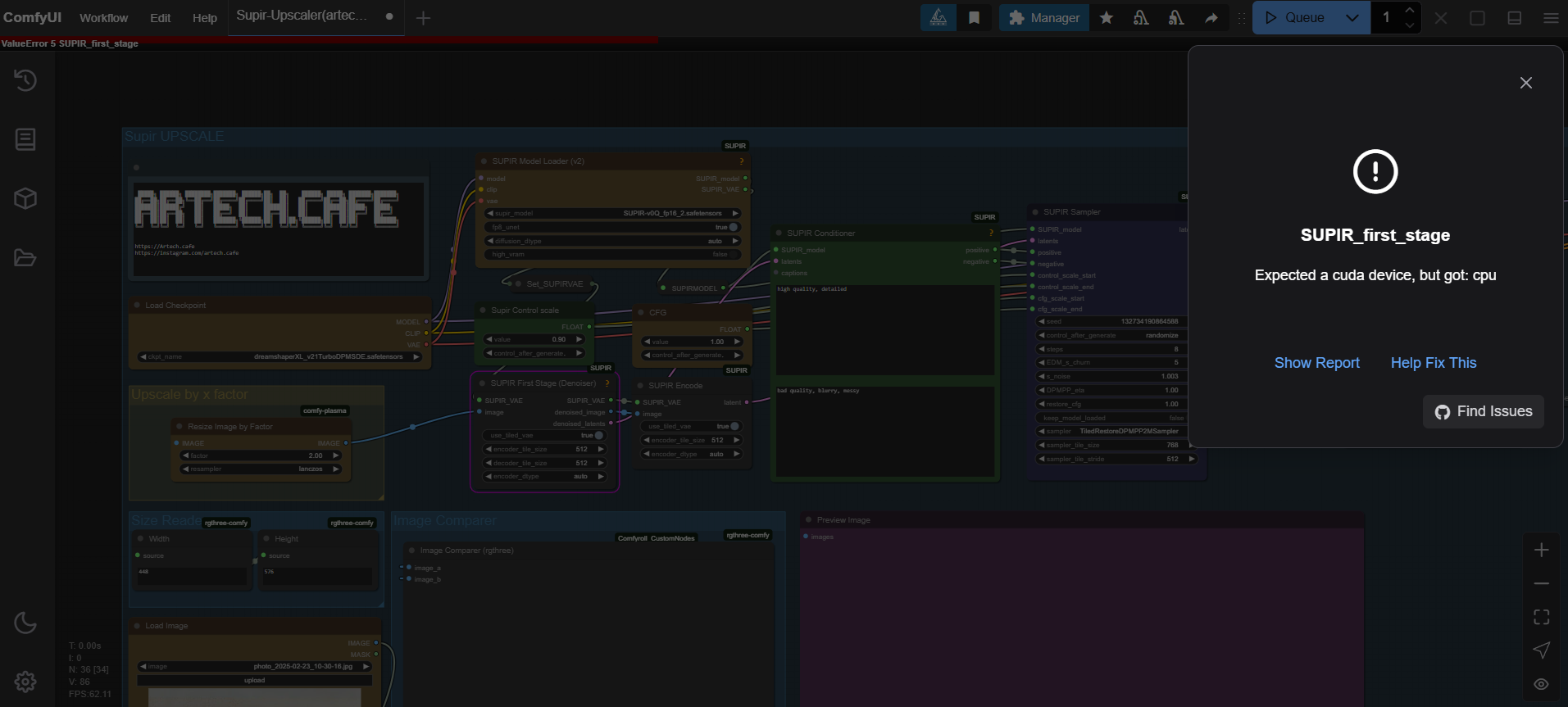
Task: Open the Edit menu
Action: coord(161,18)
